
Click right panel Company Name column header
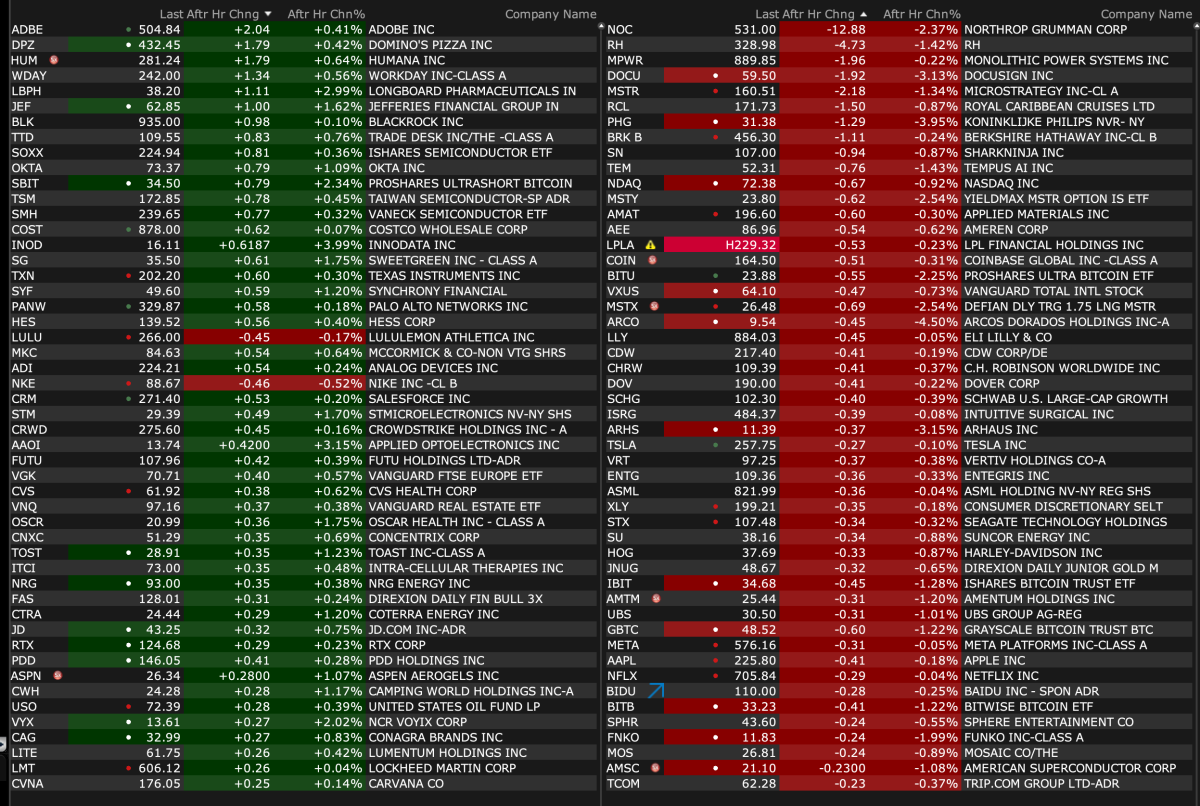tap(1146, 15)
